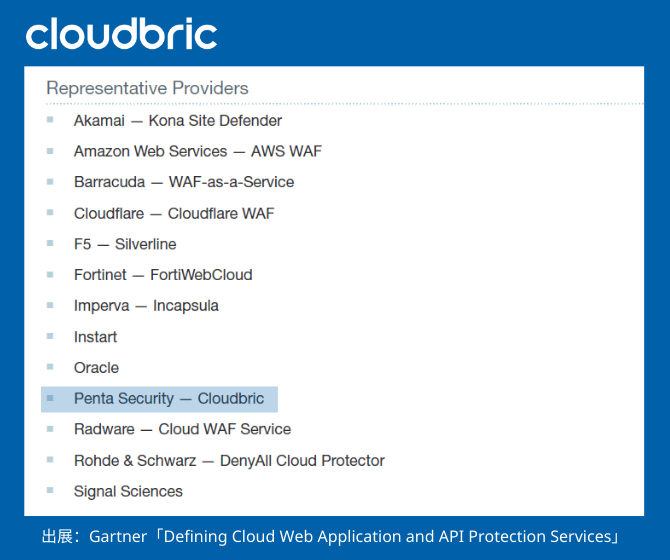Viewport: 670px width, 560px height.
Task: Select 'Rohde & Schwarz — DenyAll Cloud Protector'
Action: coord(229,460)
